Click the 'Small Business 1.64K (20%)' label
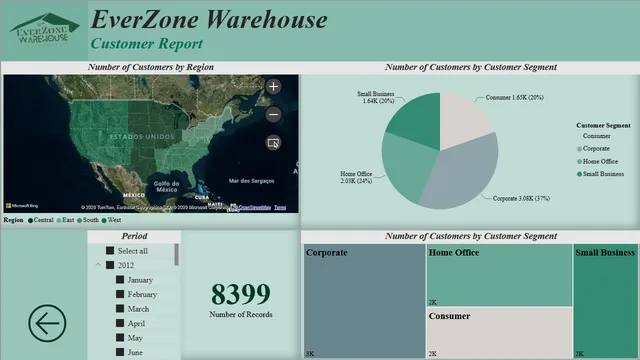Screen dimensions: 640x360 pyautogui.click(x=376, y=97)
